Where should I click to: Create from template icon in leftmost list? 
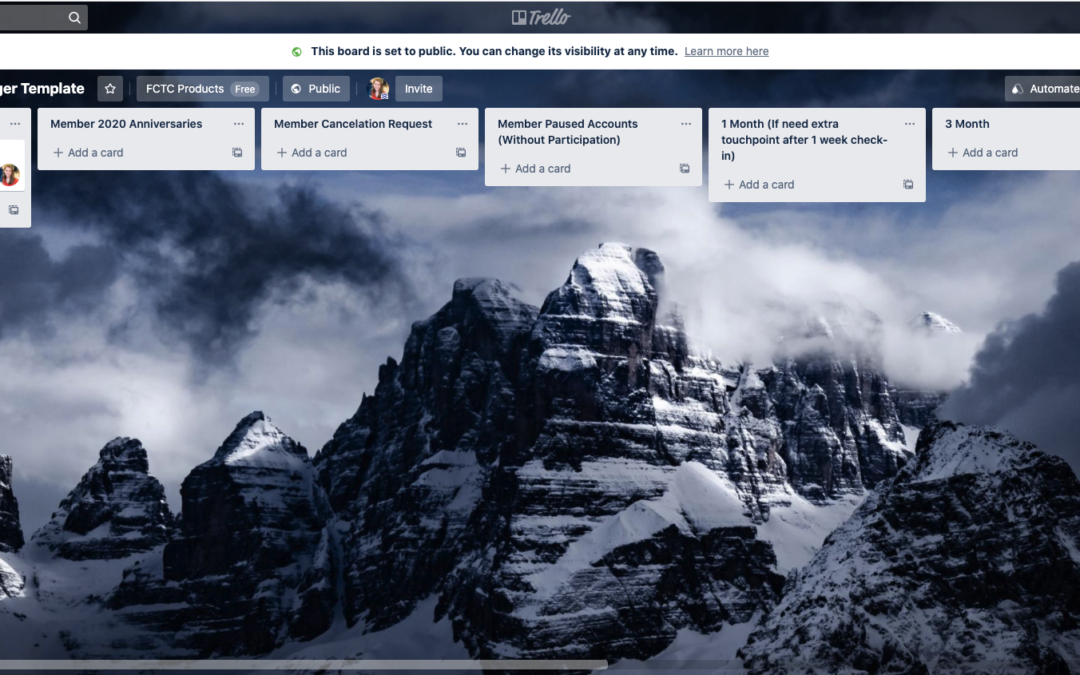[14, 210]
